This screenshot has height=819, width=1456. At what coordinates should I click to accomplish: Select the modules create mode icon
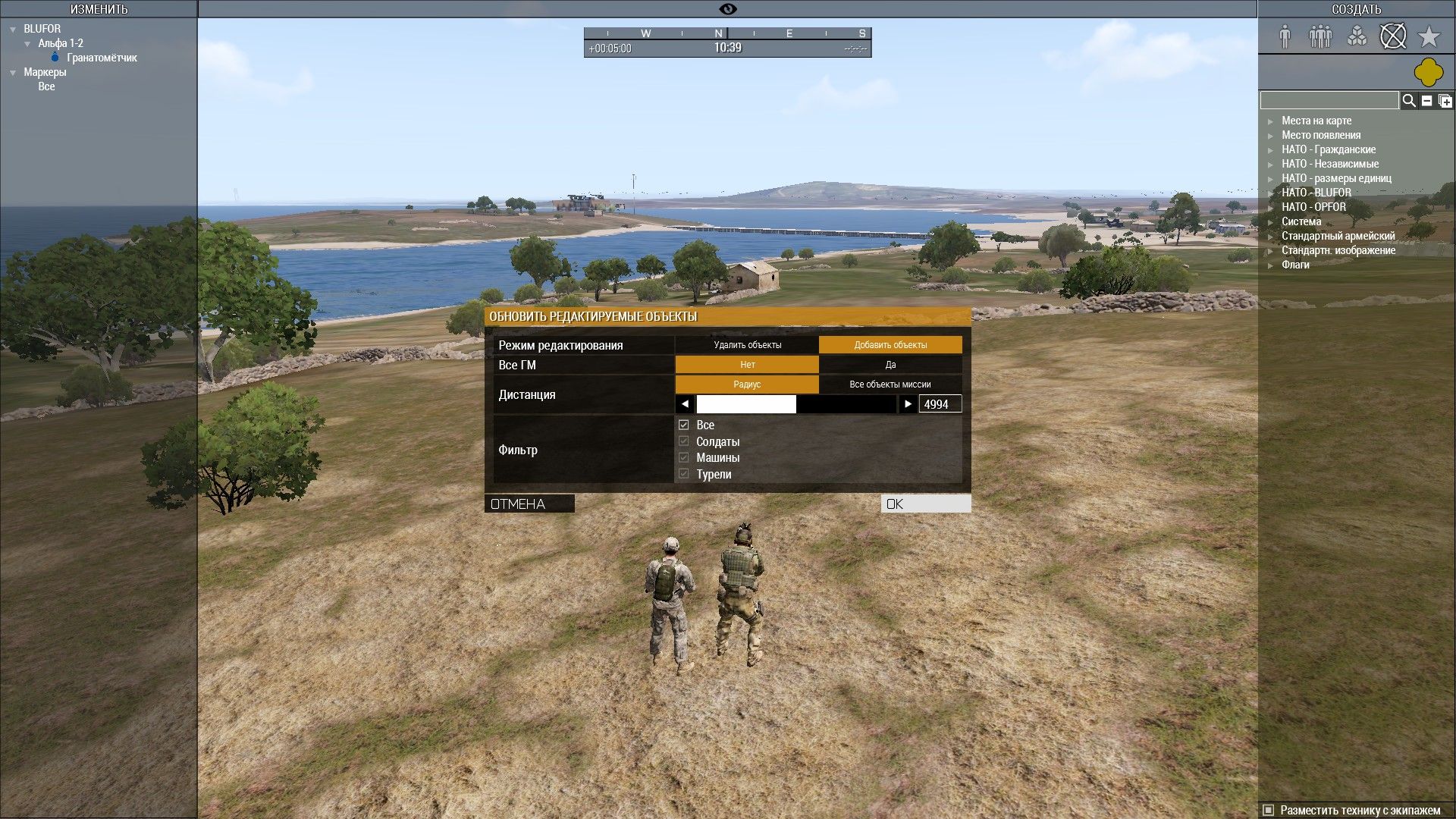[x=1357, y=36]
